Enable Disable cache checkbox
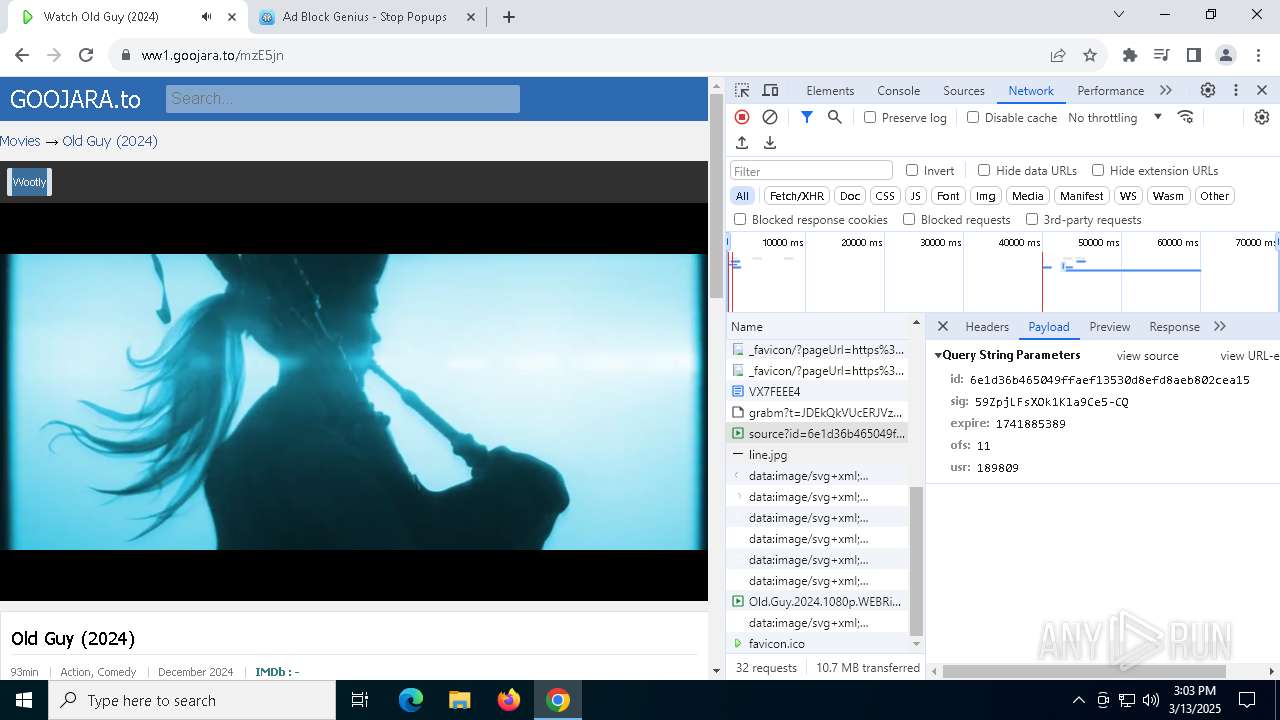The width and height of the screenshot is (1280, 720). click(973, 117)
